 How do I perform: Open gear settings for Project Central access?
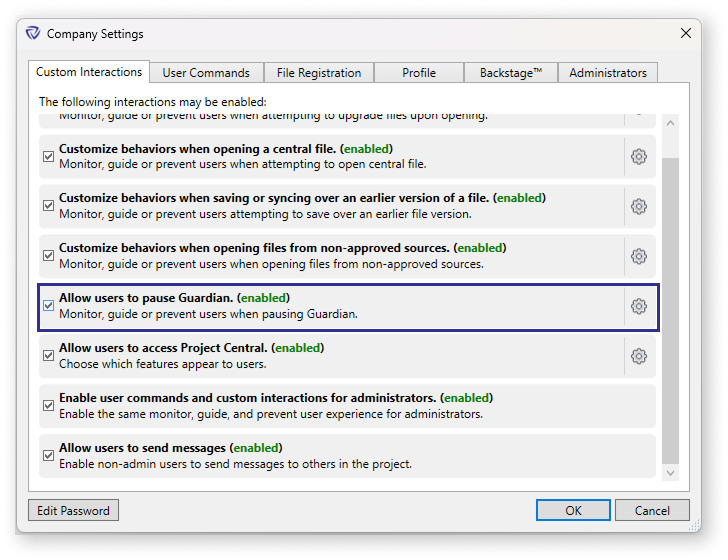(x=639, y=356)
